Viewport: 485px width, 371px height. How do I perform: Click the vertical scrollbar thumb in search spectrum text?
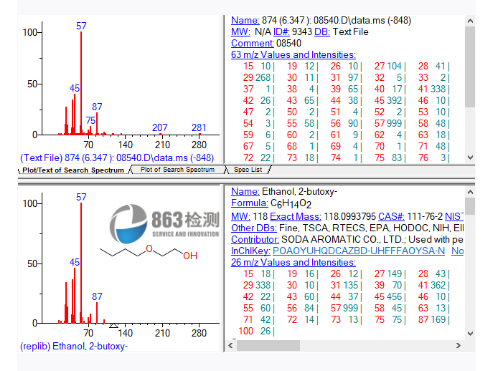tap(470, 67)
